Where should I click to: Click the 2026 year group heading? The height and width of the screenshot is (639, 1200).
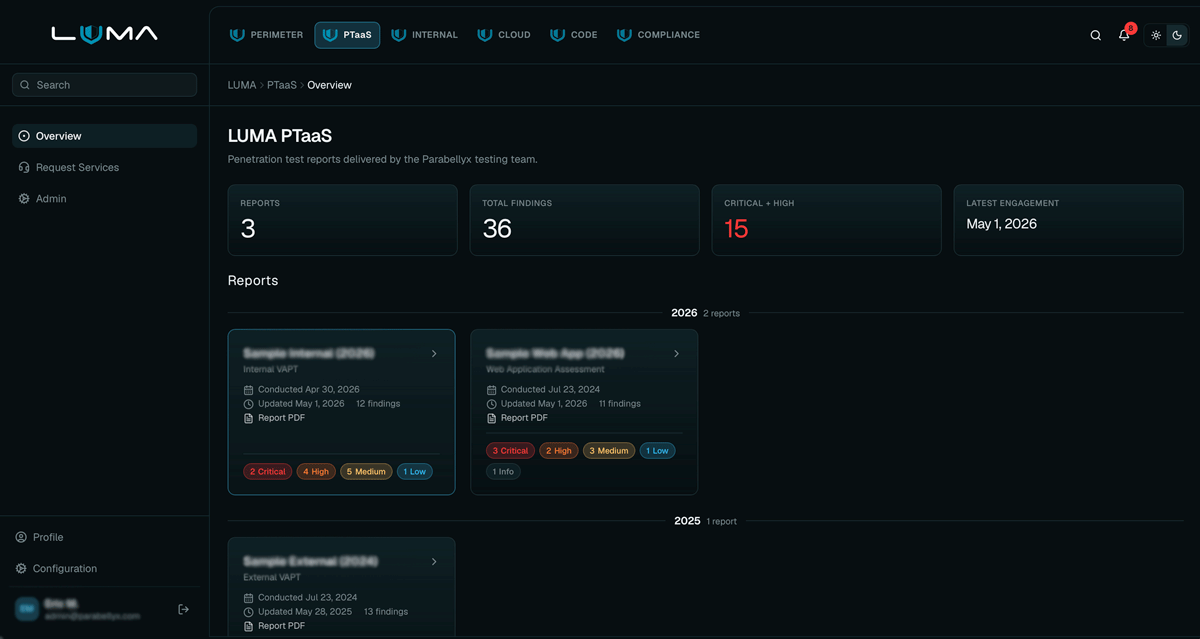(x=684, y=313)
